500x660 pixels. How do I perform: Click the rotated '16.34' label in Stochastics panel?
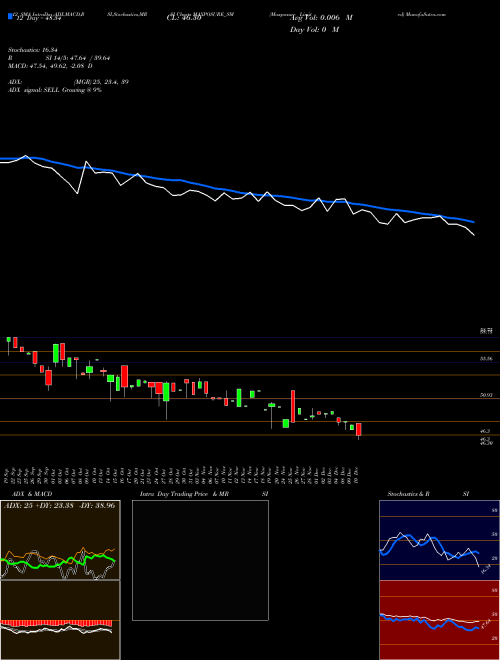point(487,571)
